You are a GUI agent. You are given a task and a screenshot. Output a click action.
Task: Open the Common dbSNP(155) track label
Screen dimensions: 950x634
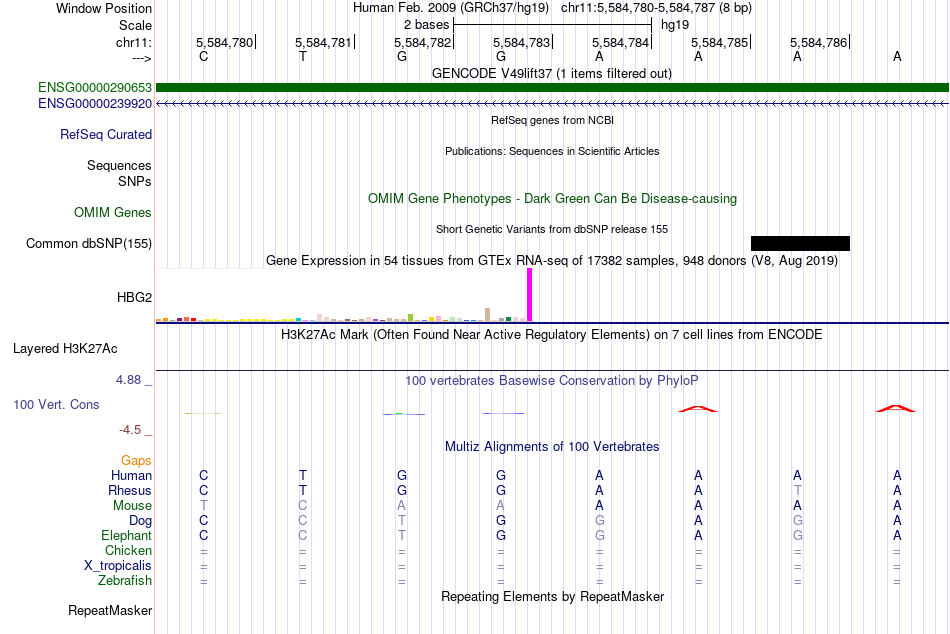click(89, 244)
